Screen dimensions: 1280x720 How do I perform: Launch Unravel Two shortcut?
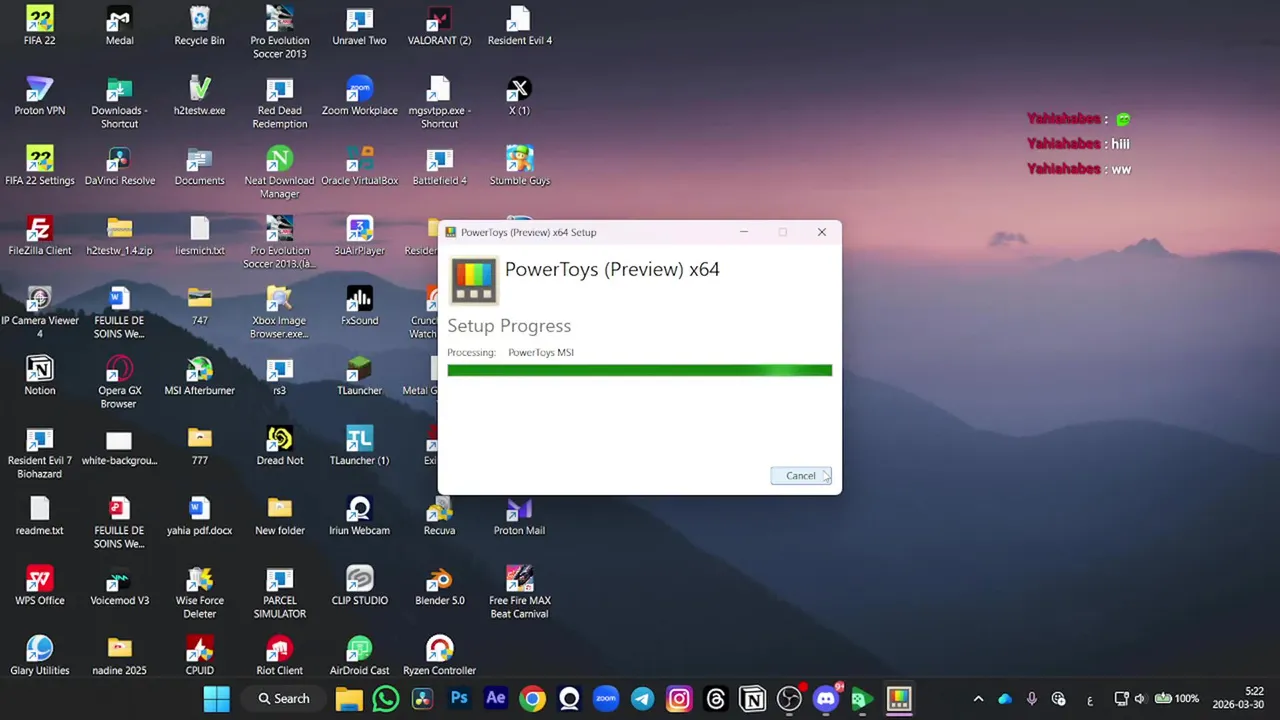pyautogui.click(x=360, y=25)
